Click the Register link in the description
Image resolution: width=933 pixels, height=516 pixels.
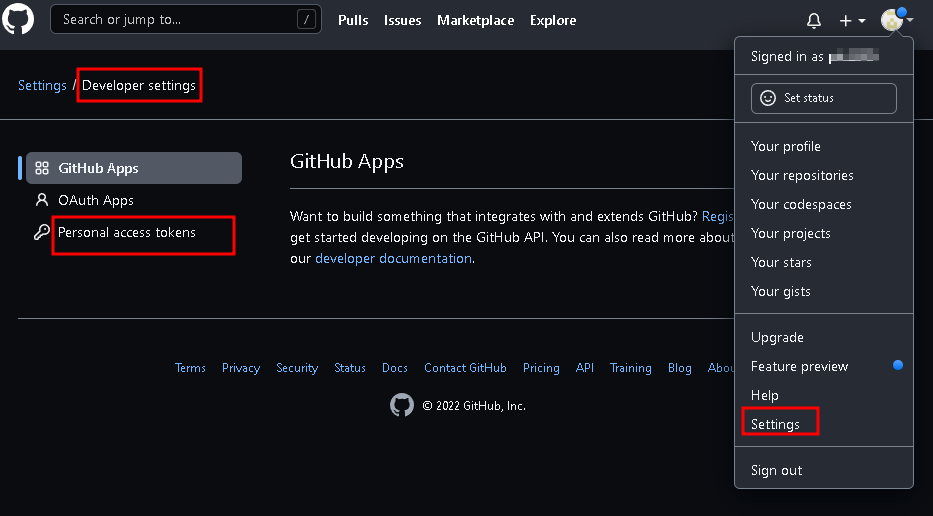(718, 217)
